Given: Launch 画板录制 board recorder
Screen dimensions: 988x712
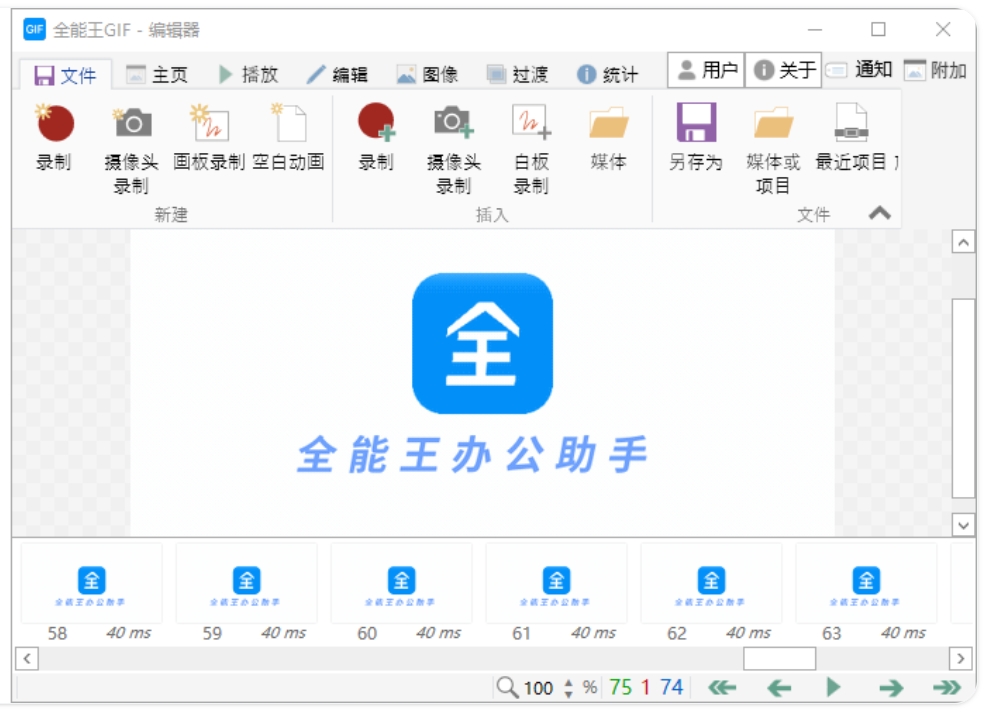Looking at the screenshot, I should [209, 137].
